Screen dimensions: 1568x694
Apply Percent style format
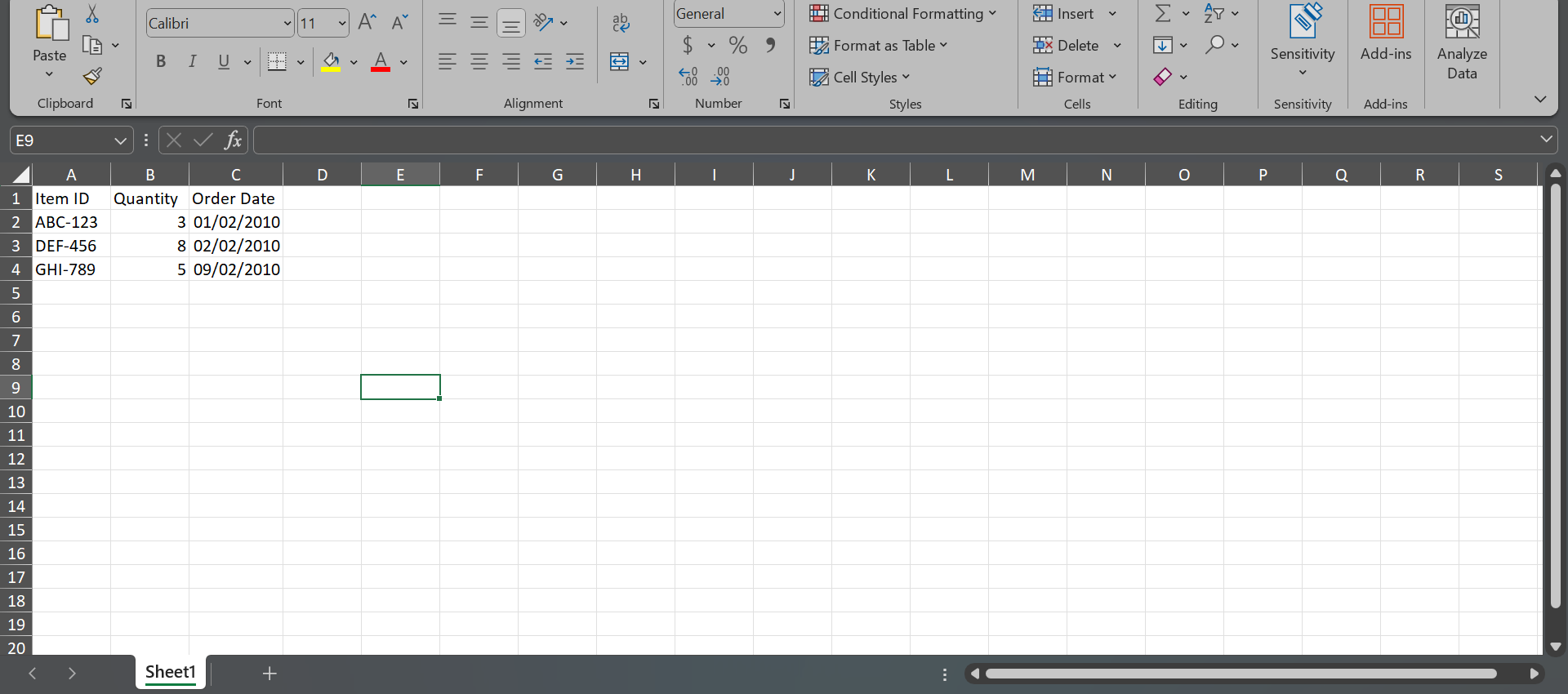[738, 45]
